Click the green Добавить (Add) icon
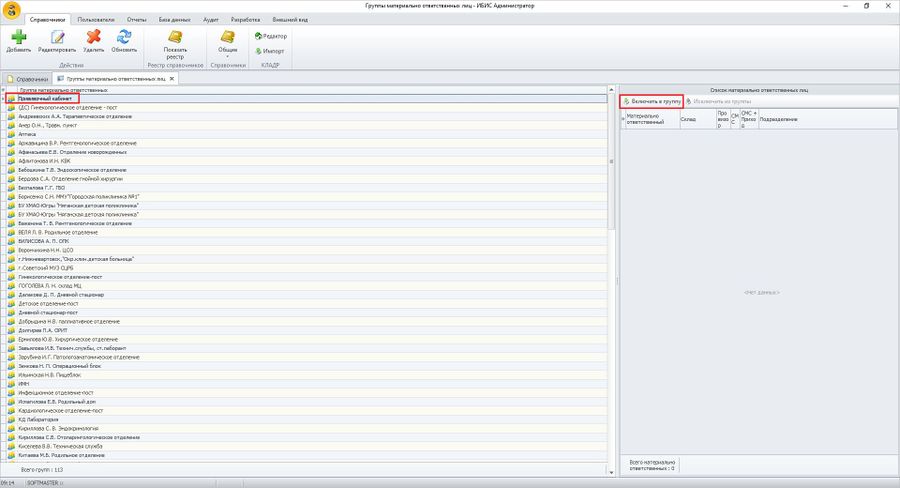Screen dimensions: 900x488 18,38
